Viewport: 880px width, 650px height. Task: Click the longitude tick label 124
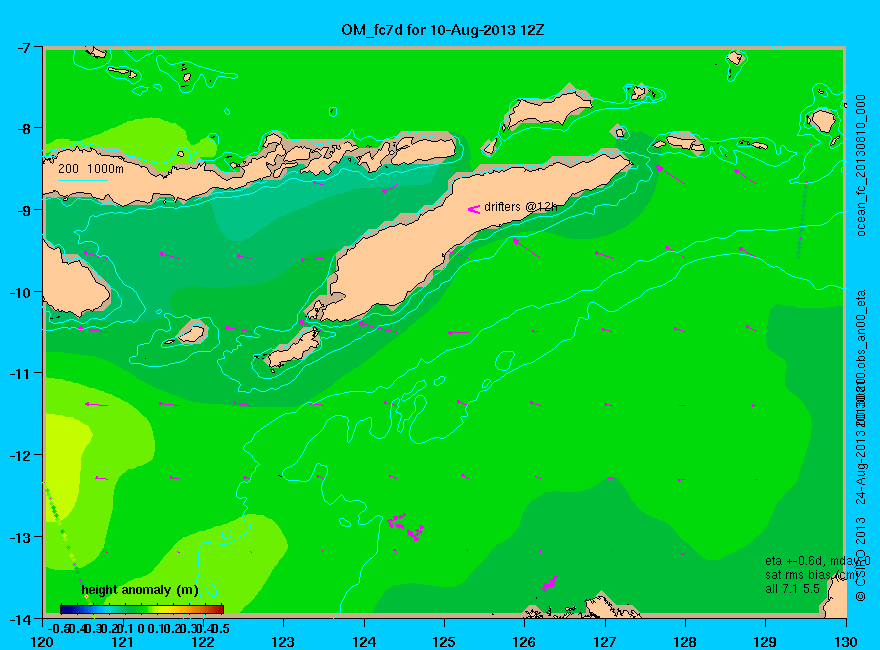click(364, 642)
